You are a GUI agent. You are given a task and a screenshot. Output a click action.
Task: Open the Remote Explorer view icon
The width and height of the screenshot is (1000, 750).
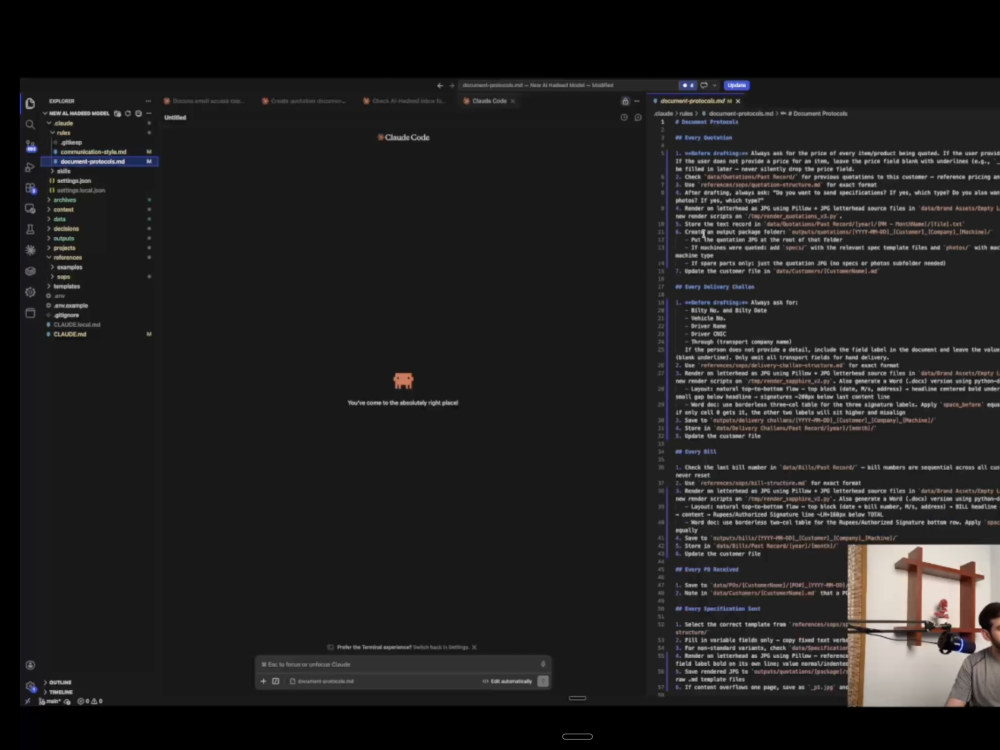(30, 209)
